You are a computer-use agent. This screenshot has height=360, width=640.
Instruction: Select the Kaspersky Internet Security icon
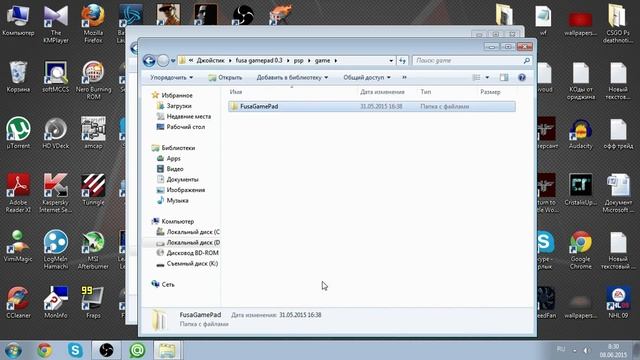pyautogui.click(x=56, y=193)
